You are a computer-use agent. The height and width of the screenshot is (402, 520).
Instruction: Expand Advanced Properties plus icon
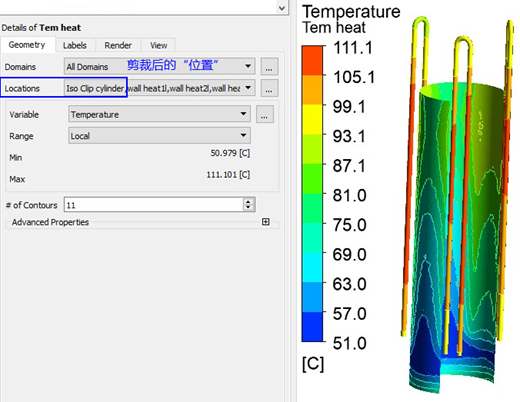[266, 222]
